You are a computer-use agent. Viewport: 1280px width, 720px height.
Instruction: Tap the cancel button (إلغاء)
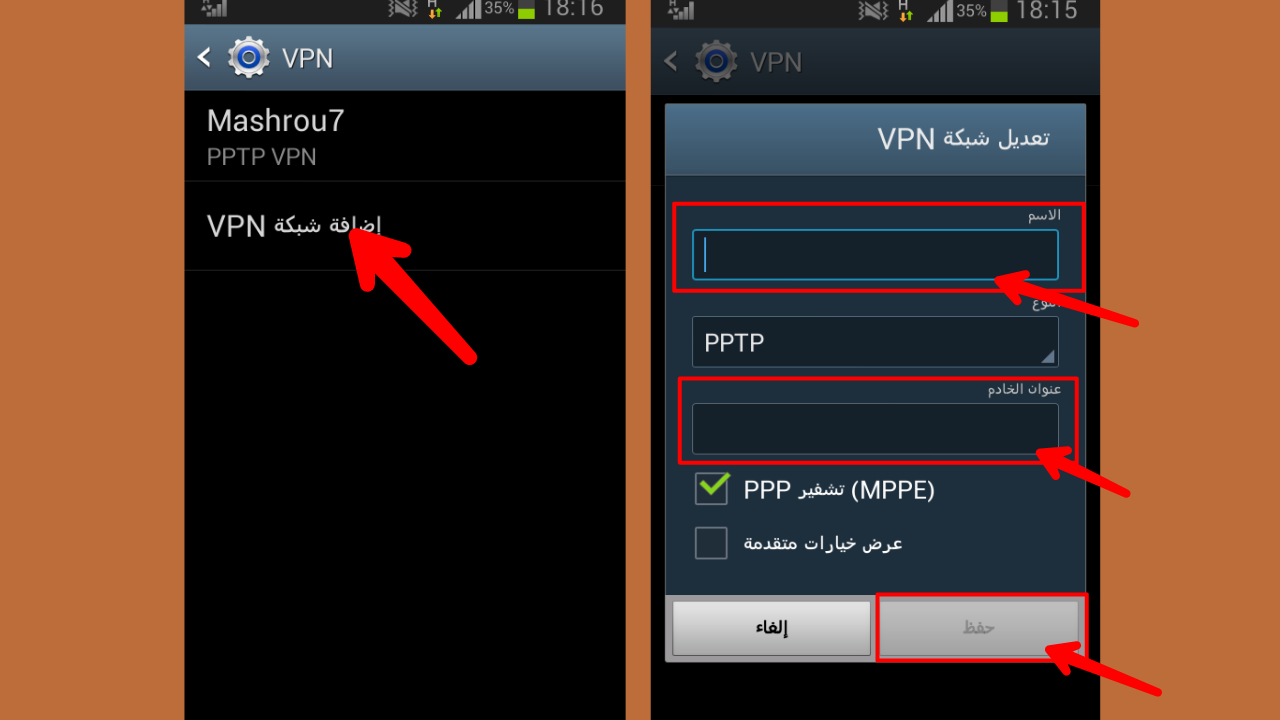click(x=771, y=628)
